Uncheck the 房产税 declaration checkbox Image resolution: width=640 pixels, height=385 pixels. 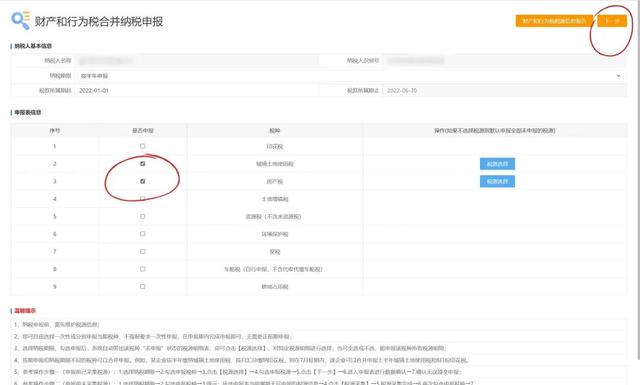[x=142, y=181]
